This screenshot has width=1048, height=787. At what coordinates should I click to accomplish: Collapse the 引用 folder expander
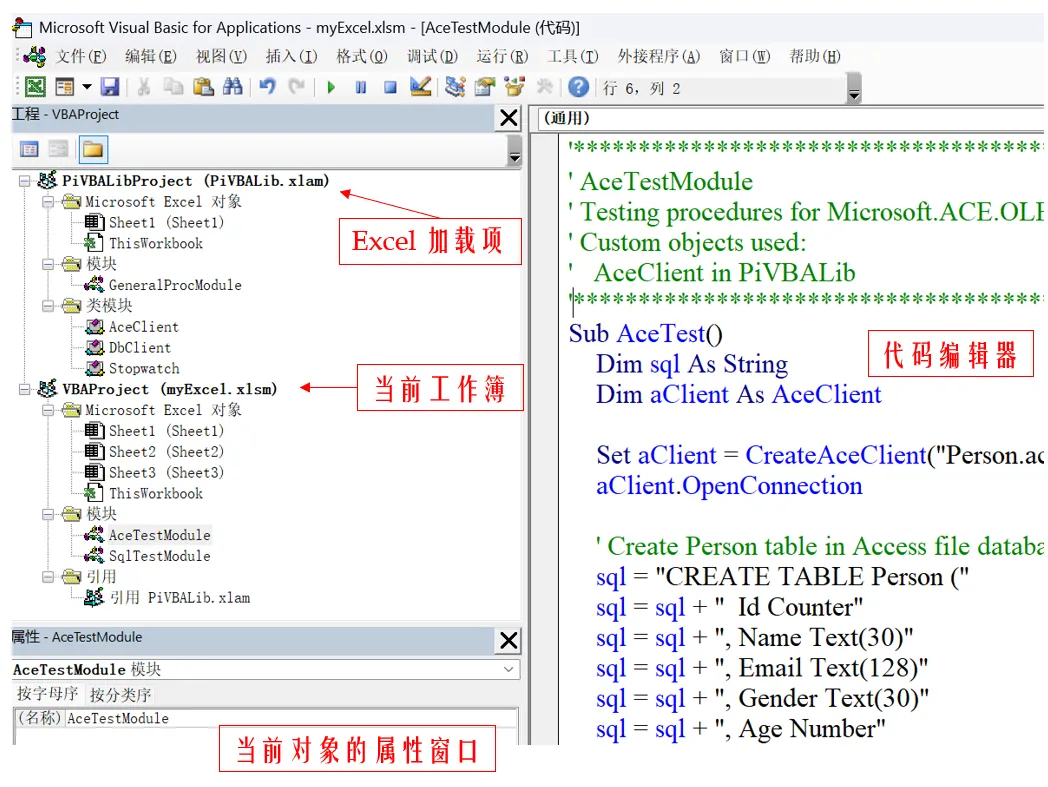point(48,577)
